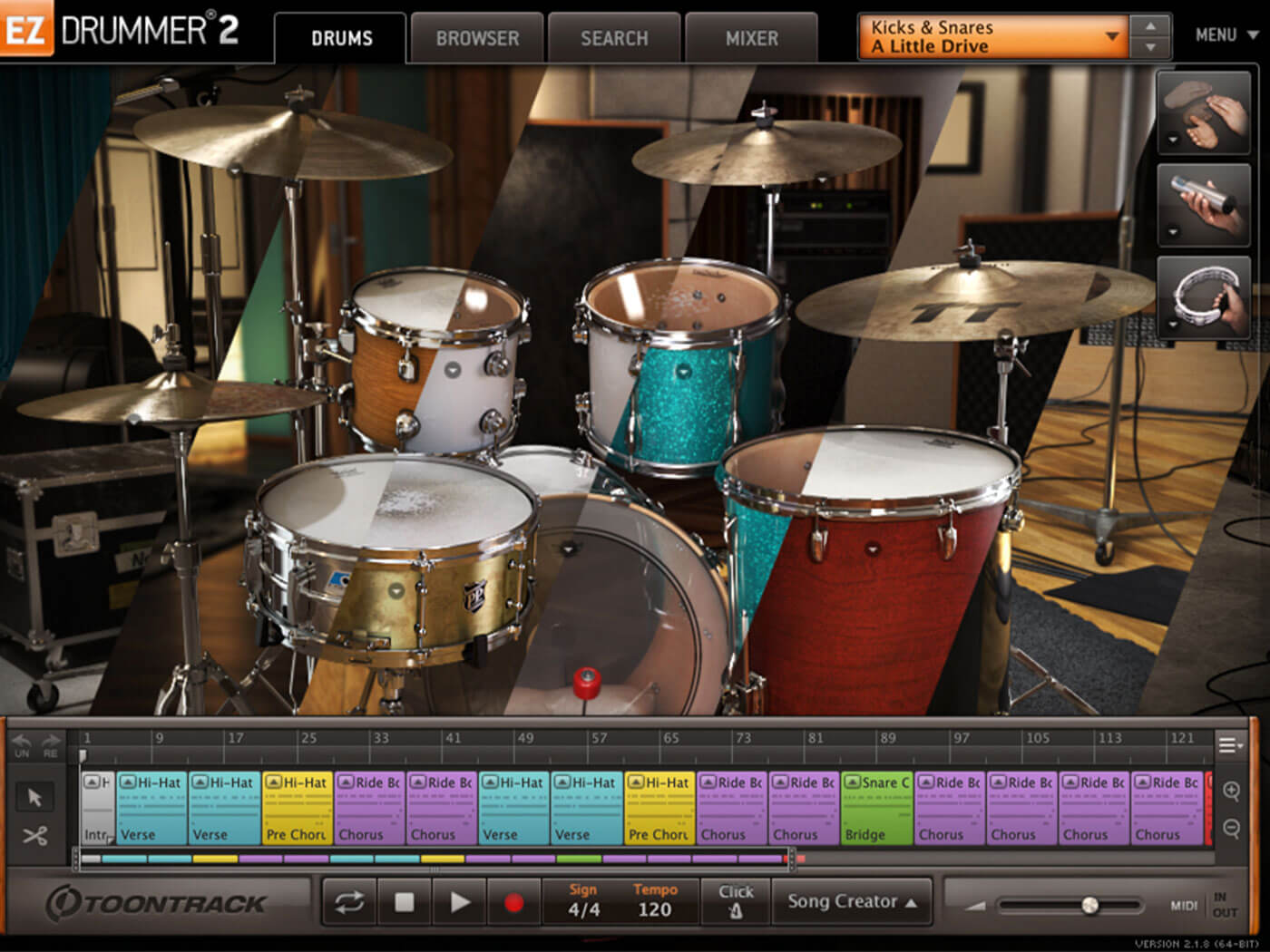Viewport: 1270px width, 952px height.
Task: Switch to the DRUMS tab
Action: [x=341, y=38]
